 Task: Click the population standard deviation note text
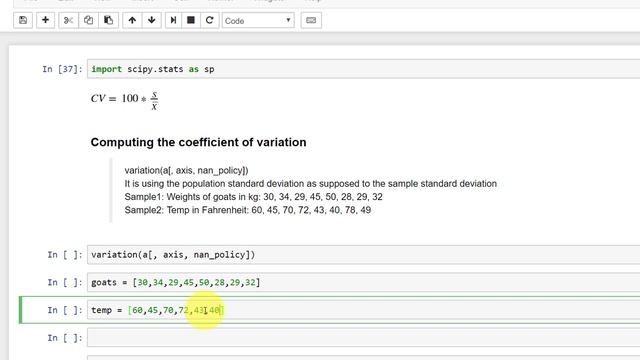click(x=311, y=184)
